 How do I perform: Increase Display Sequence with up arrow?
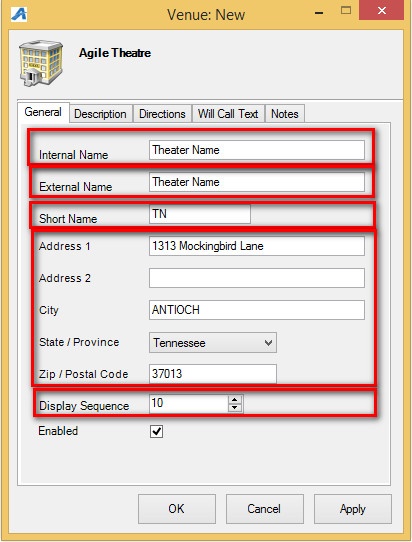tap(235, 400)
